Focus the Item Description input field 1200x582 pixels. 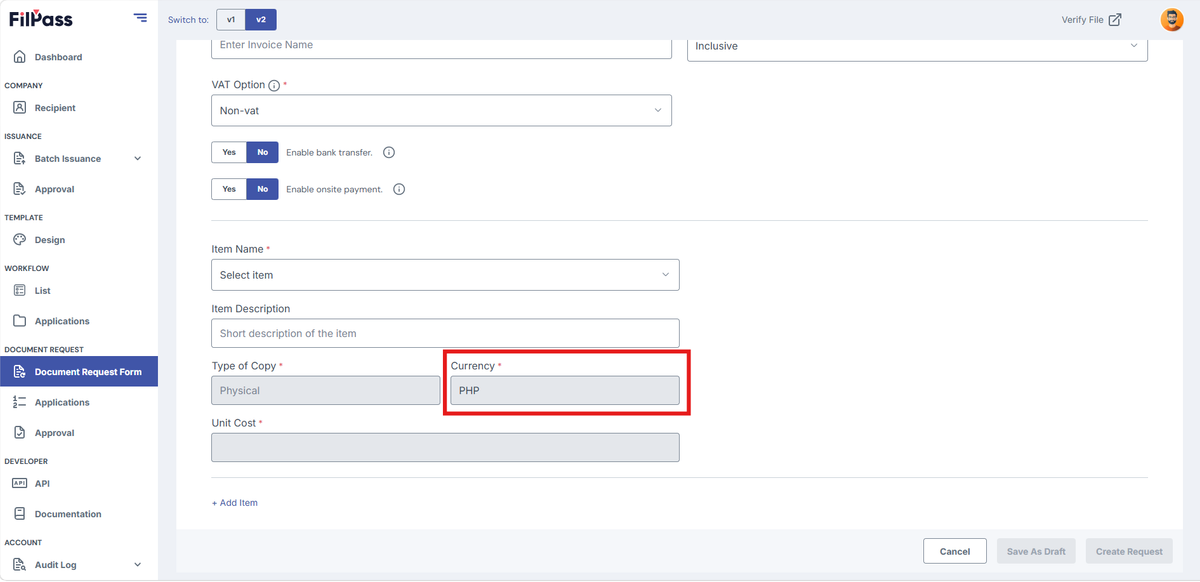point(445,333)
